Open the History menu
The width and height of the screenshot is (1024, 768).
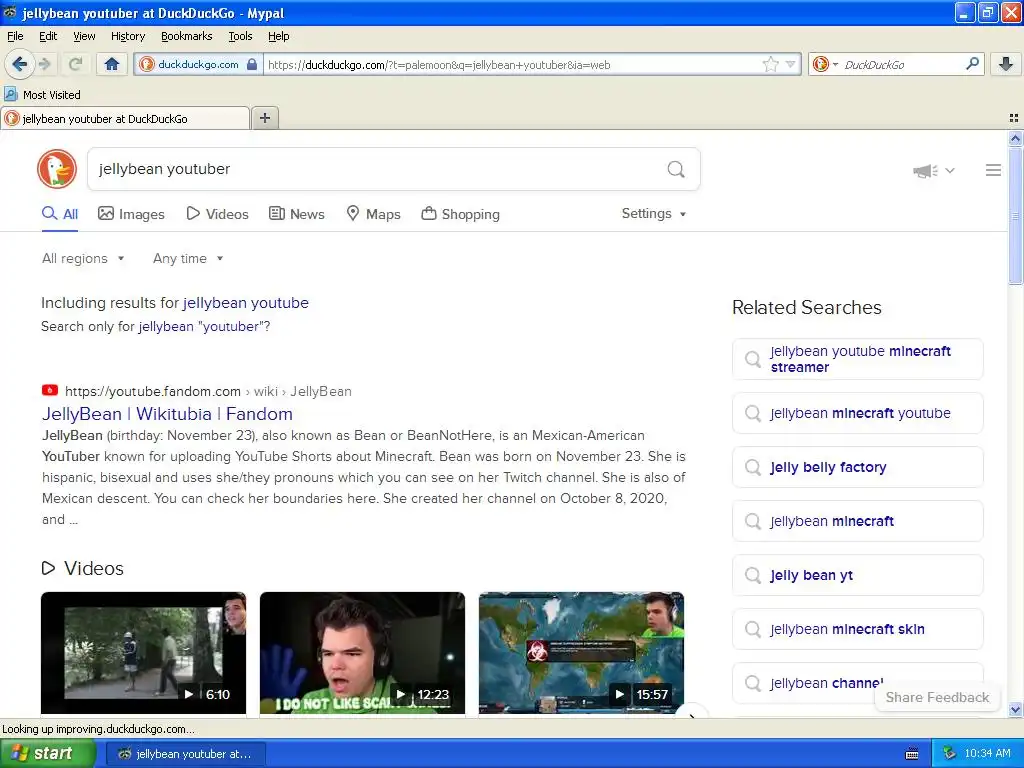pos(127,36)
